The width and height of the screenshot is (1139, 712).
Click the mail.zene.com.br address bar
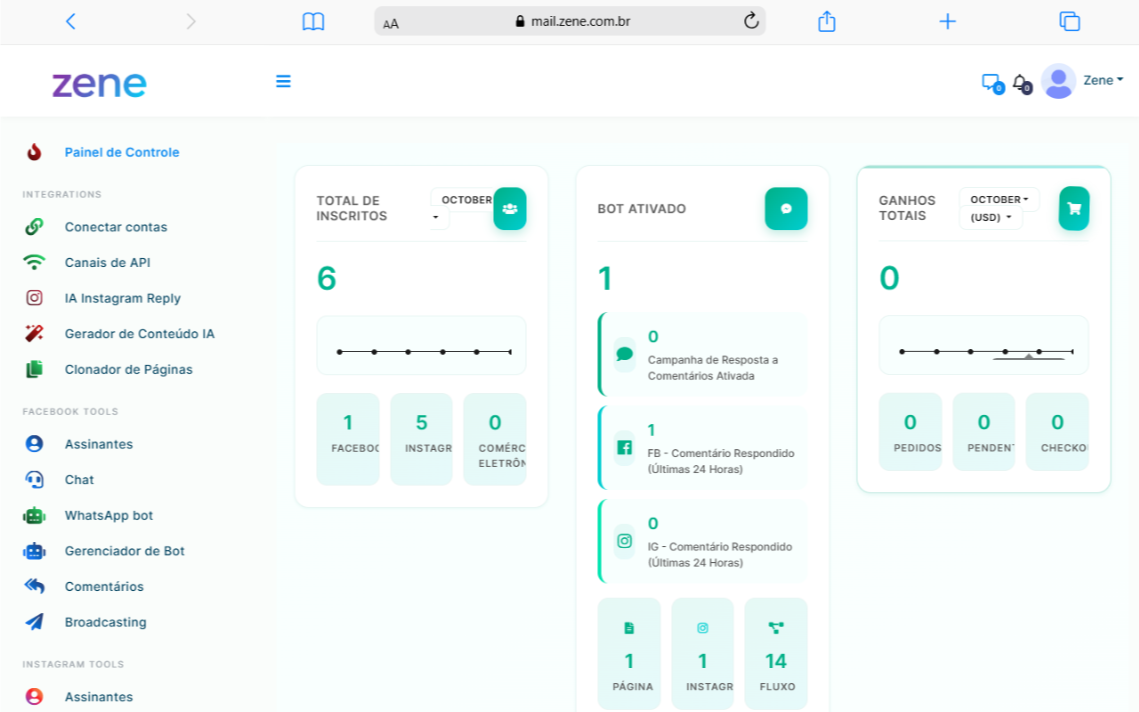pyautogui.click(x=570, y=21)
